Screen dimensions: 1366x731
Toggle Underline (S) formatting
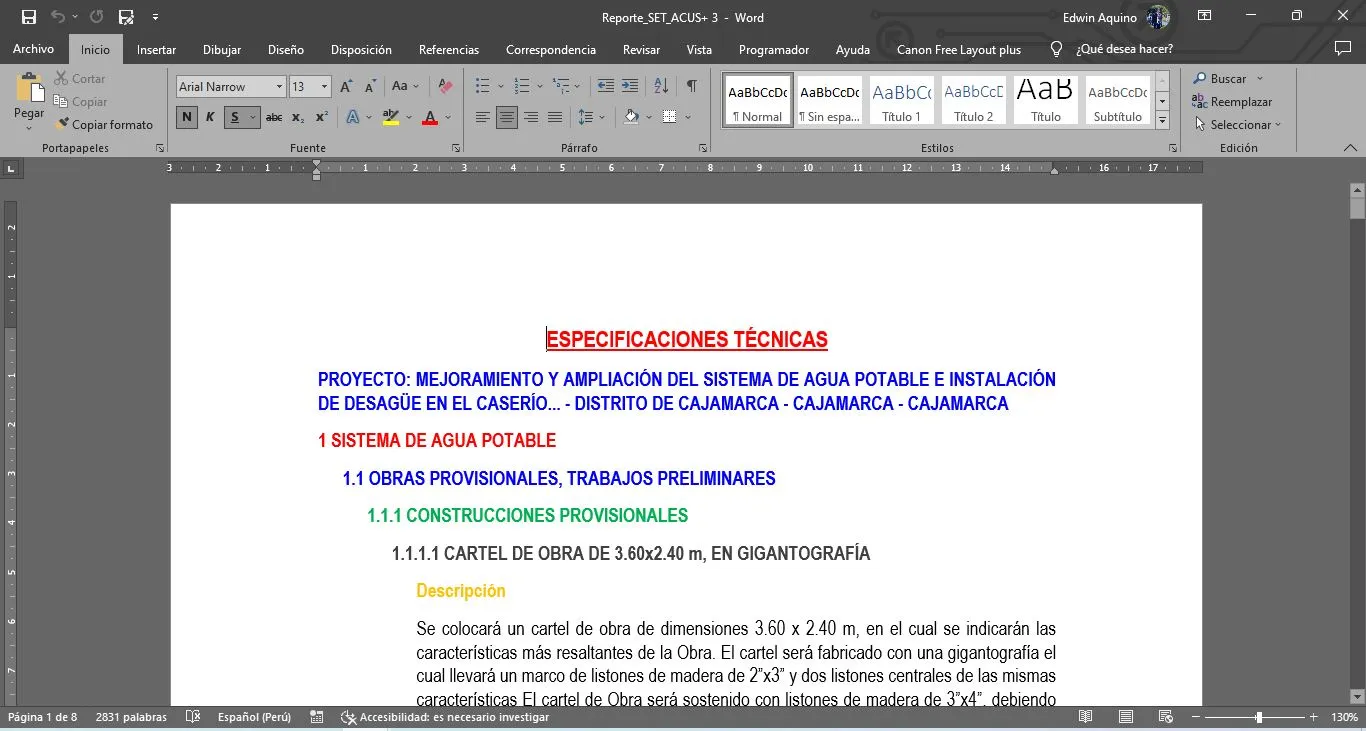click(235, 117)
